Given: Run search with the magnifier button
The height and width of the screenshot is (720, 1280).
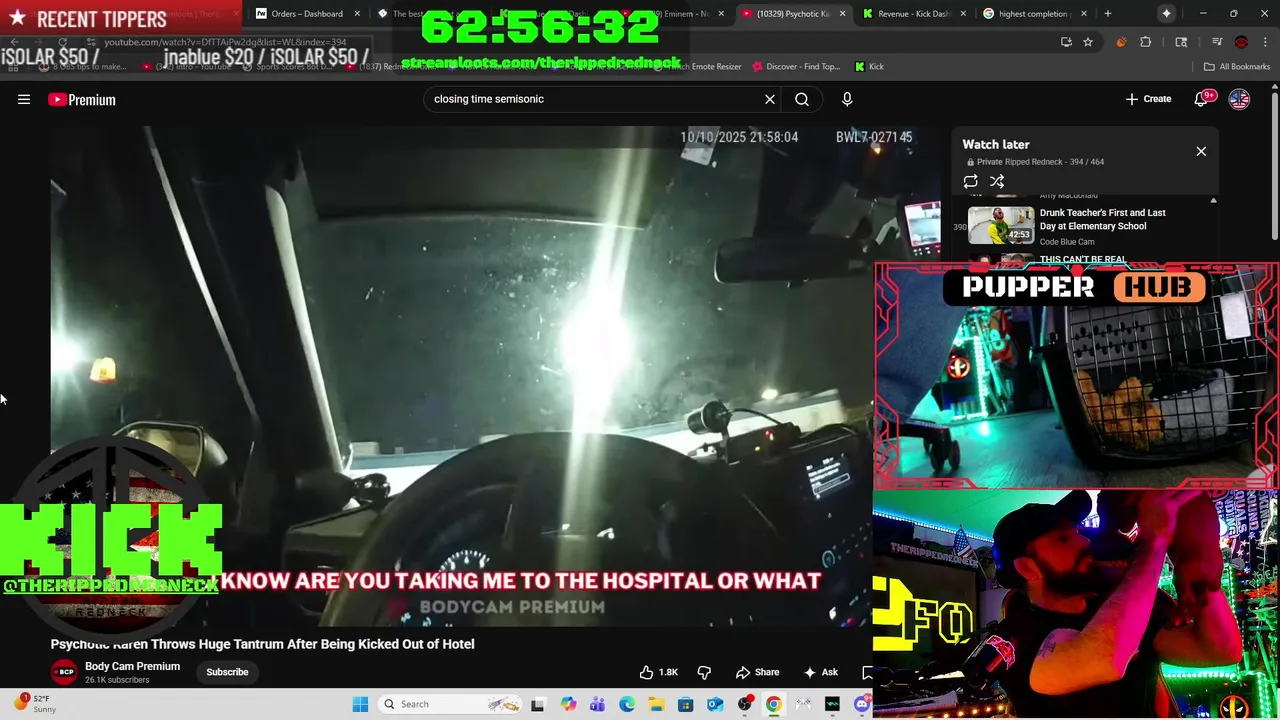Looking at the screenshot, I should pyautogui.click(x=802, y=99).
